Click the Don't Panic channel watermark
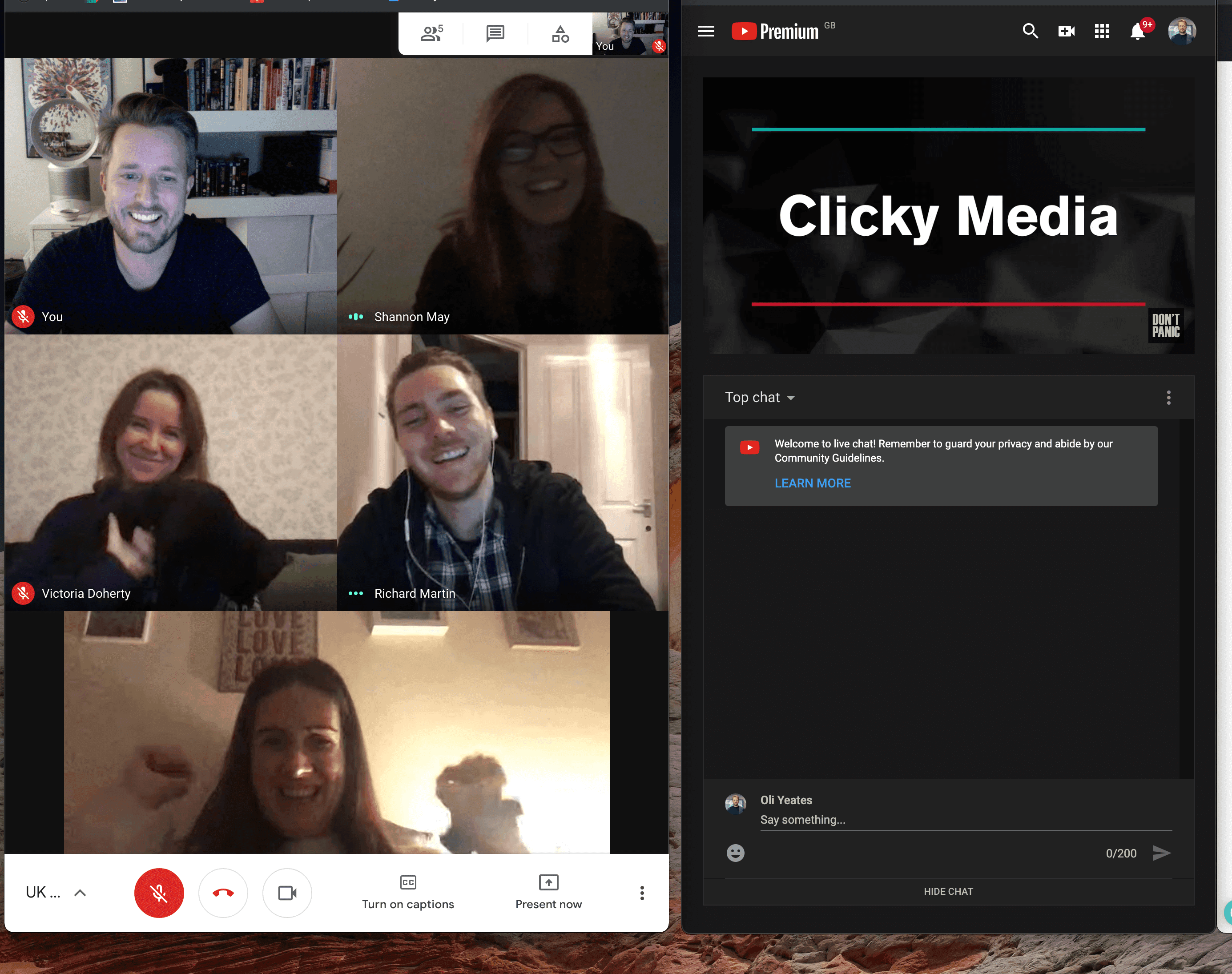 pos(1165,326)
